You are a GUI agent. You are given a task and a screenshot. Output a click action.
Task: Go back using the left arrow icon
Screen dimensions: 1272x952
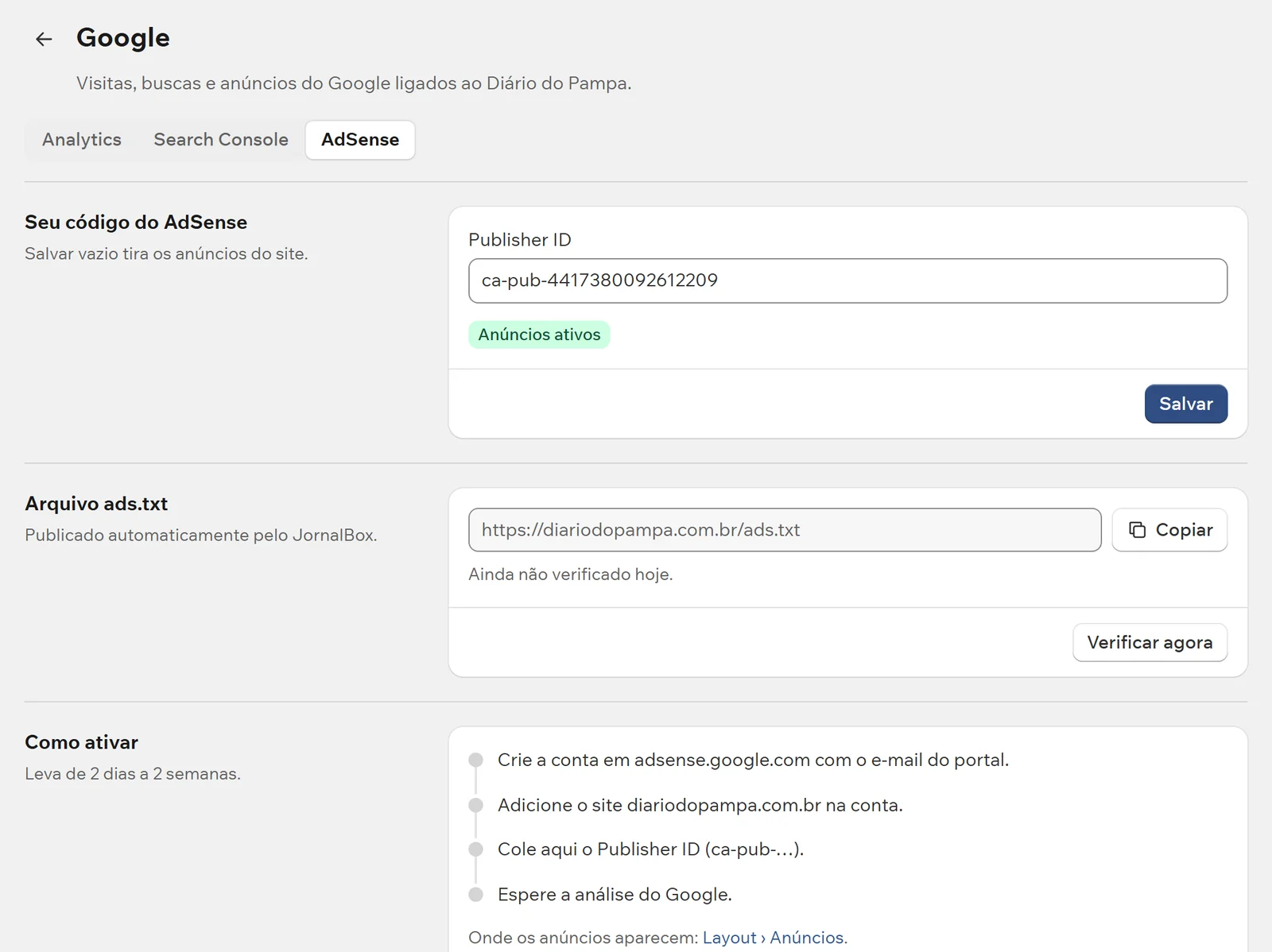point(44,38)
